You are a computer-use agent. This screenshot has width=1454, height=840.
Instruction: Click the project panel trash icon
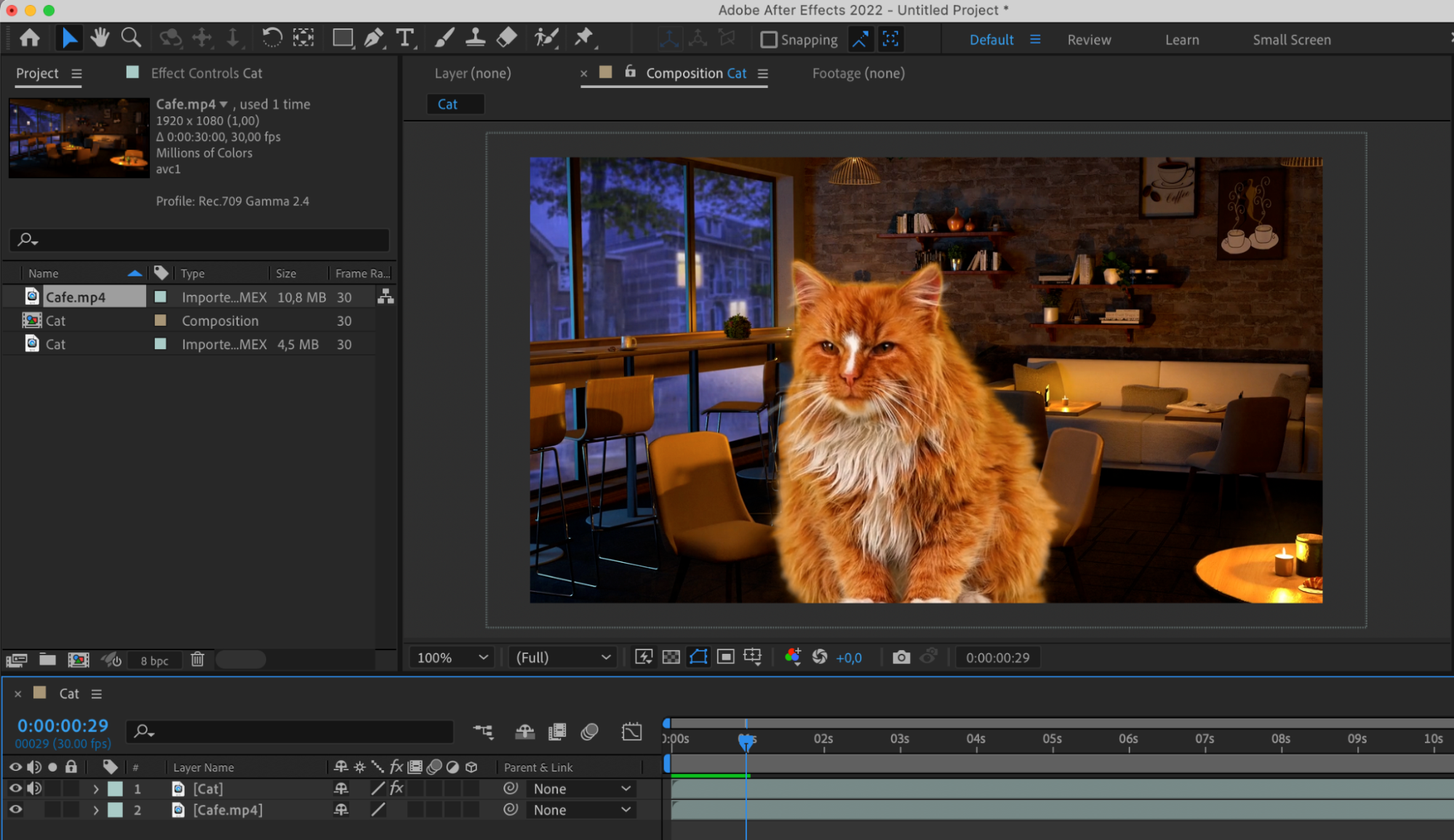(x=197, y=660)
